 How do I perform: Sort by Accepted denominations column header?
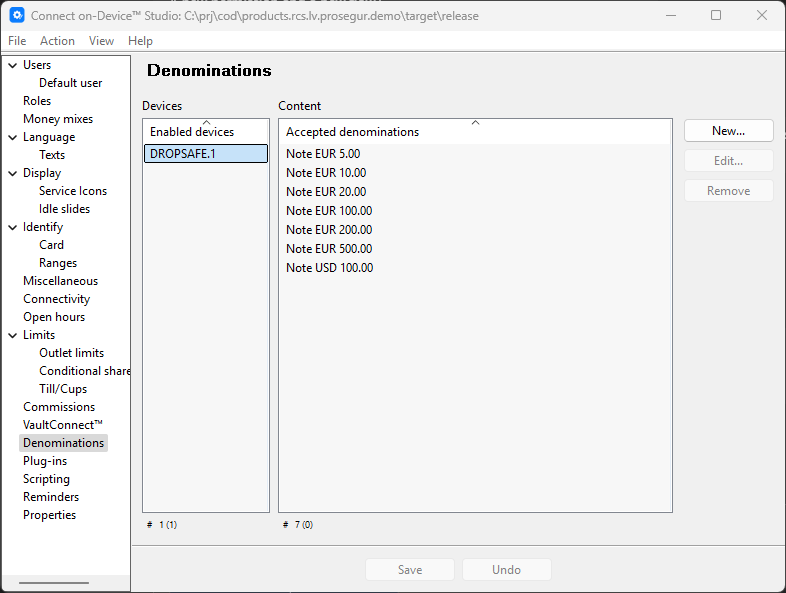[x=474, y=132]
